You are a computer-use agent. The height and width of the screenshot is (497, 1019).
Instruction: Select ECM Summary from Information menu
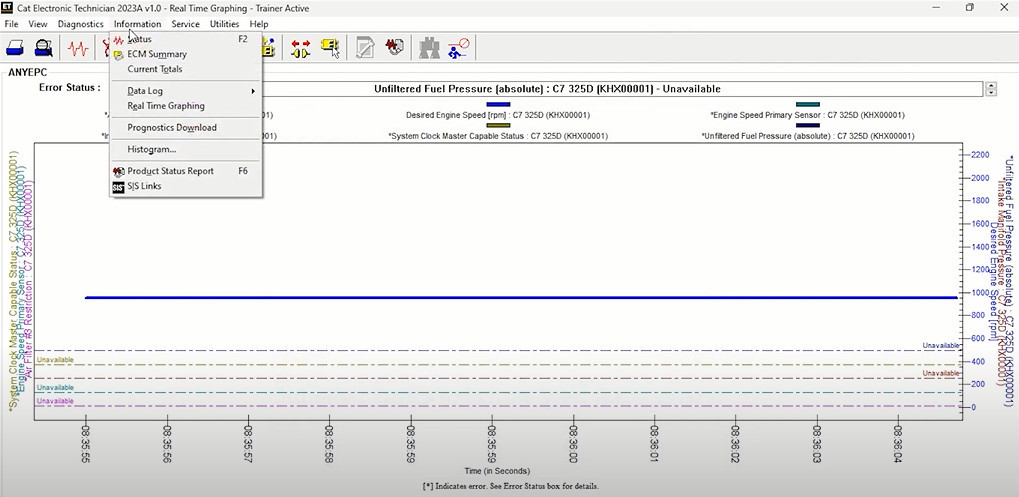tap(157, 54)
